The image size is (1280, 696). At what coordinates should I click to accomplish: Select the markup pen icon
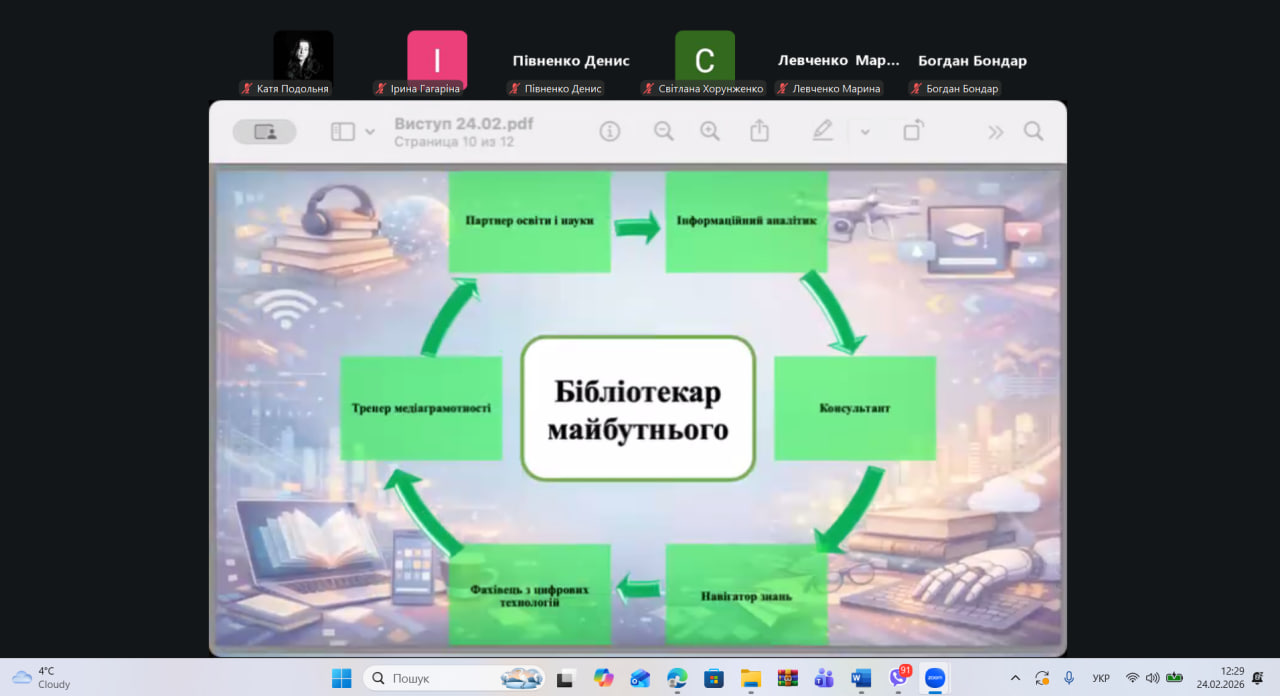(x=822, y=131)
